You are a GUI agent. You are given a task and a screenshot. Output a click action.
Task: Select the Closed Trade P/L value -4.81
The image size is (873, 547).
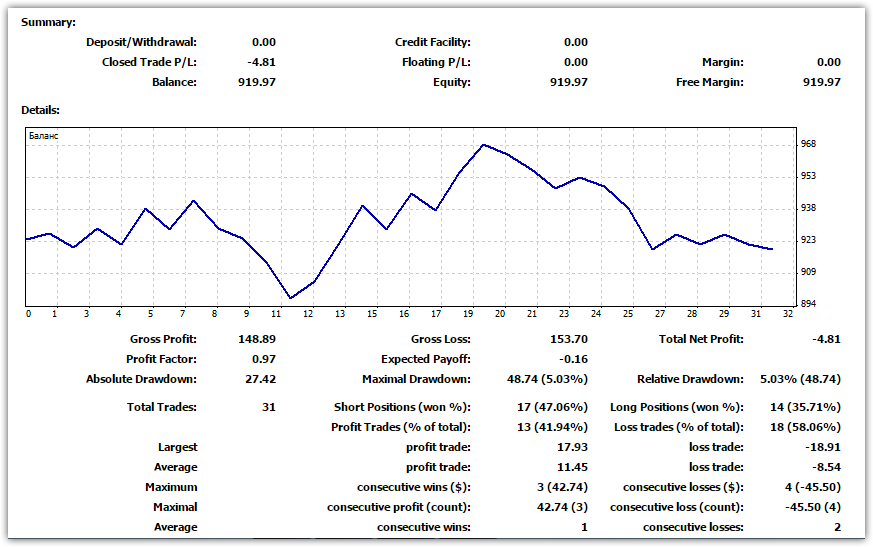pos(263,62)
